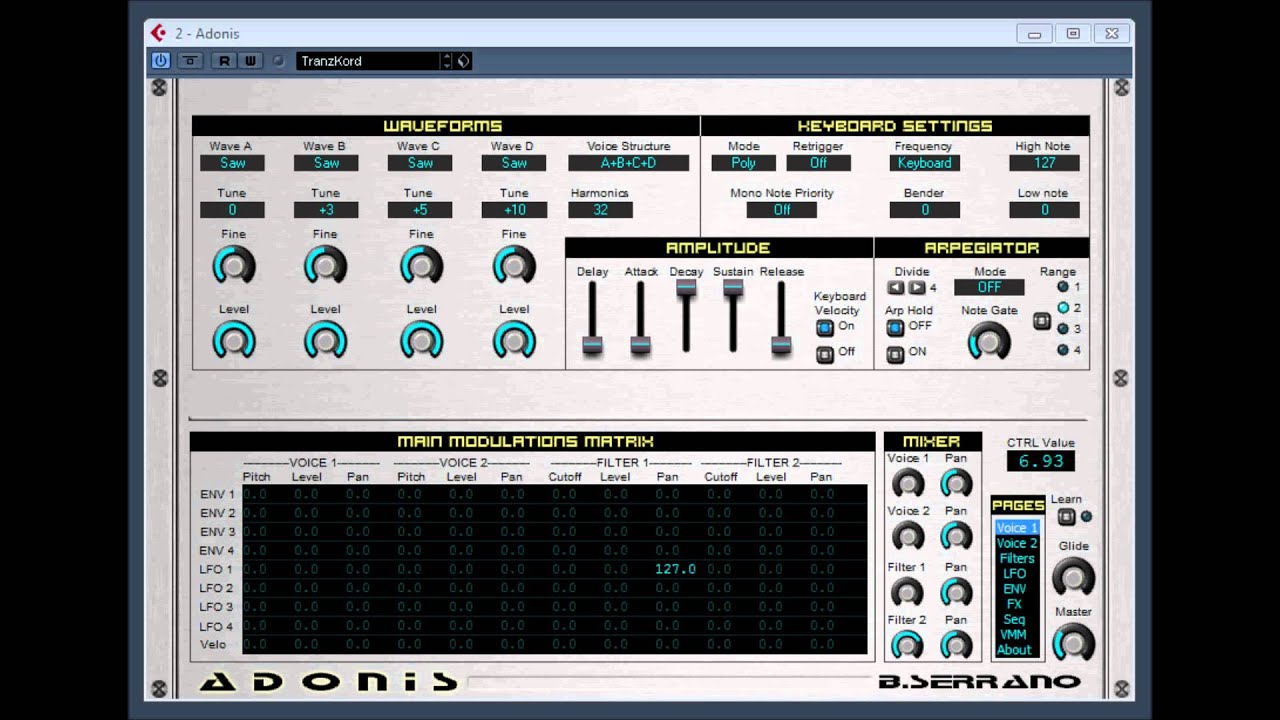Viewport: 1280px width, 720px height.
Task: Click the Mixer Filter 1 Pan knob
Action: click(956, 592)
